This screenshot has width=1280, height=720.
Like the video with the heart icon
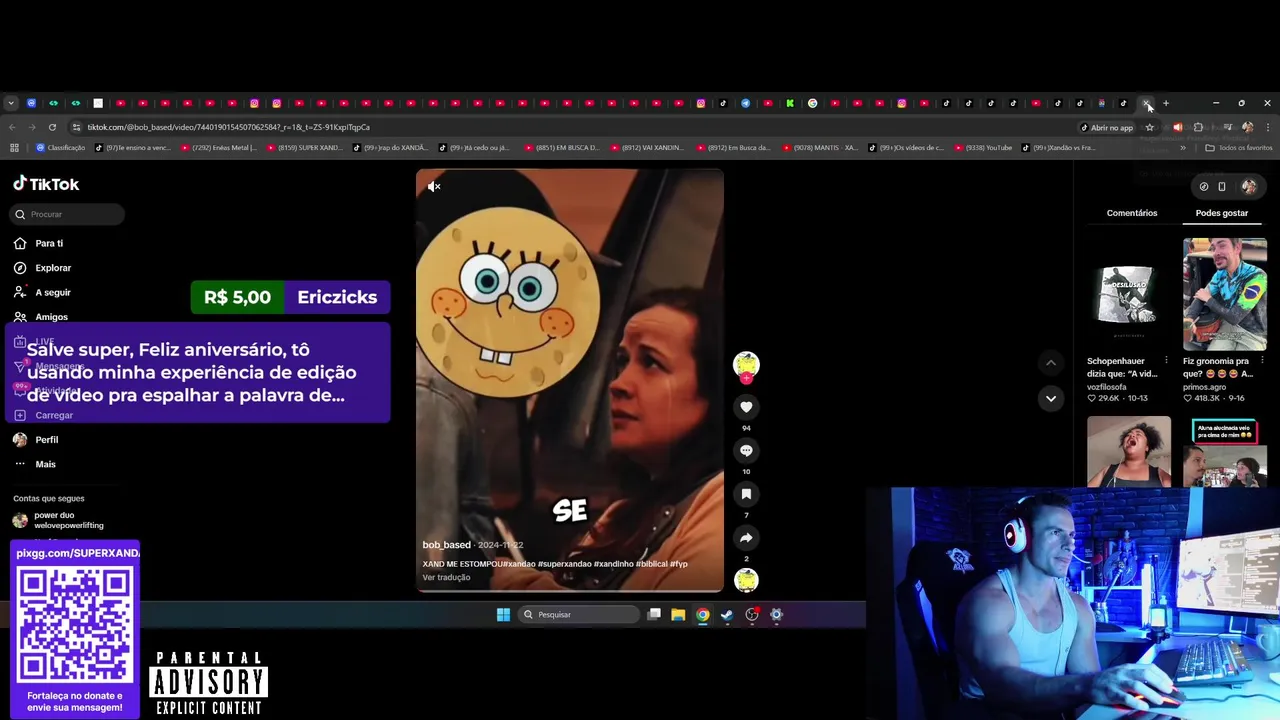(x=746, y=407)
